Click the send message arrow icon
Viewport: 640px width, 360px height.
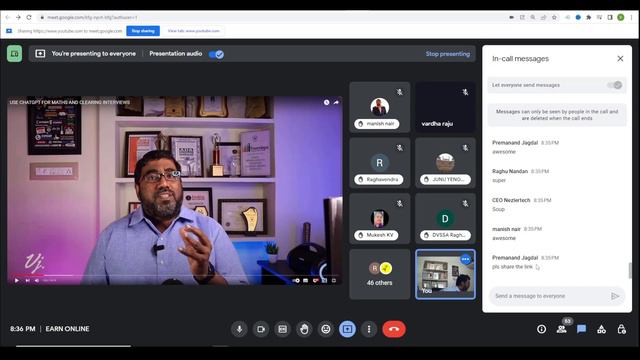coord(615,296)
